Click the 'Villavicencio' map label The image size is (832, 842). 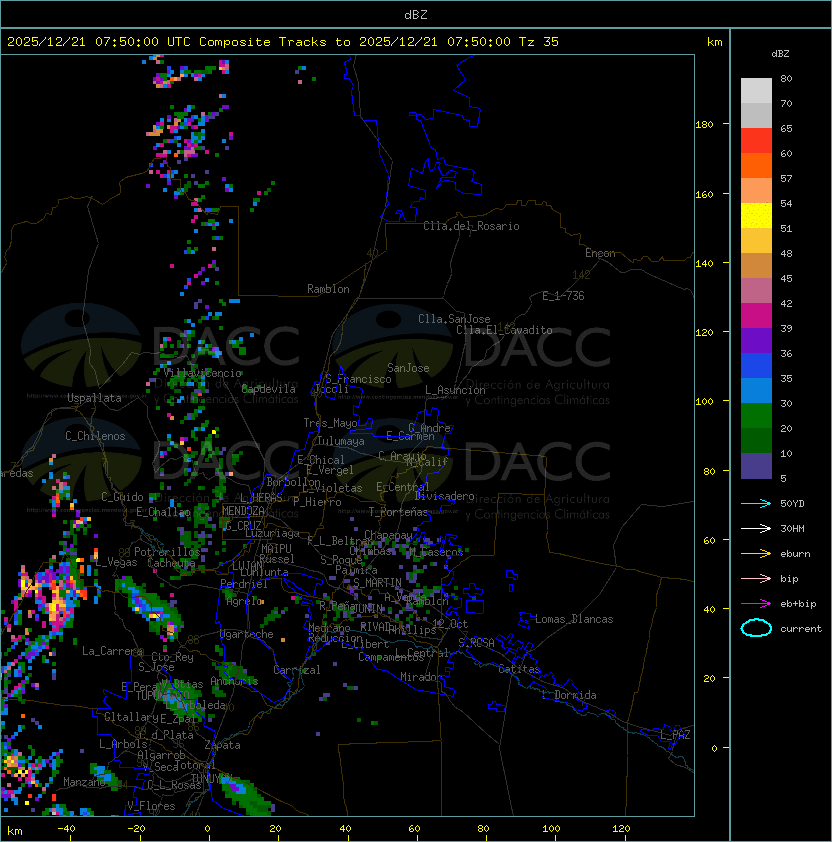[202, 373]
